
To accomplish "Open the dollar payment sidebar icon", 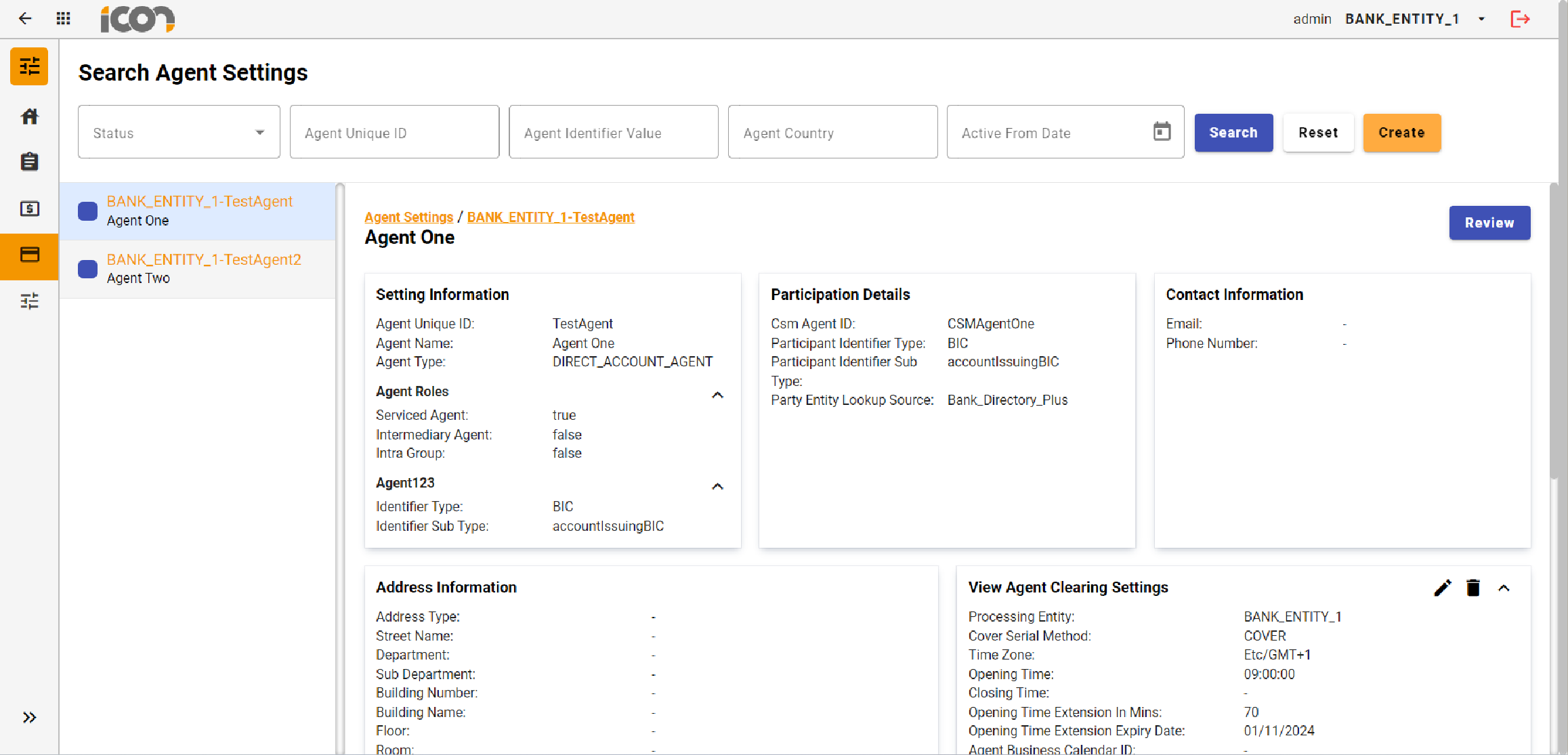I will tap(29, 209).
